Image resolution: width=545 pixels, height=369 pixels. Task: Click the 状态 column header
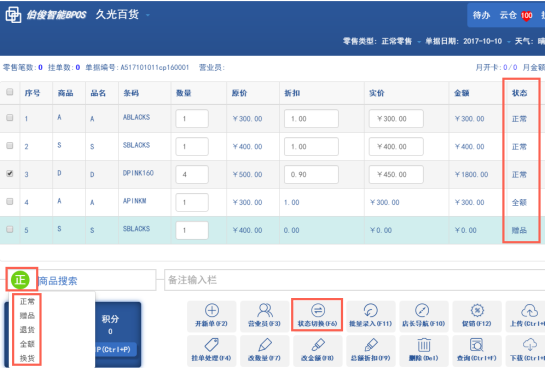(x=519, y=93)
